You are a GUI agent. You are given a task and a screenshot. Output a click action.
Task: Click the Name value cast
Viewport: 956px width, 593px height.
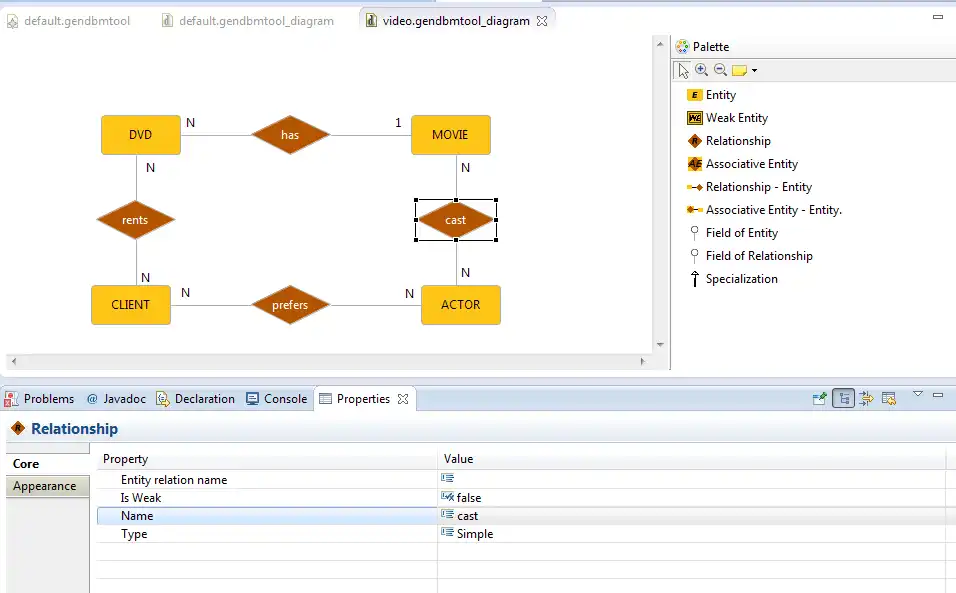coord(467,516)
